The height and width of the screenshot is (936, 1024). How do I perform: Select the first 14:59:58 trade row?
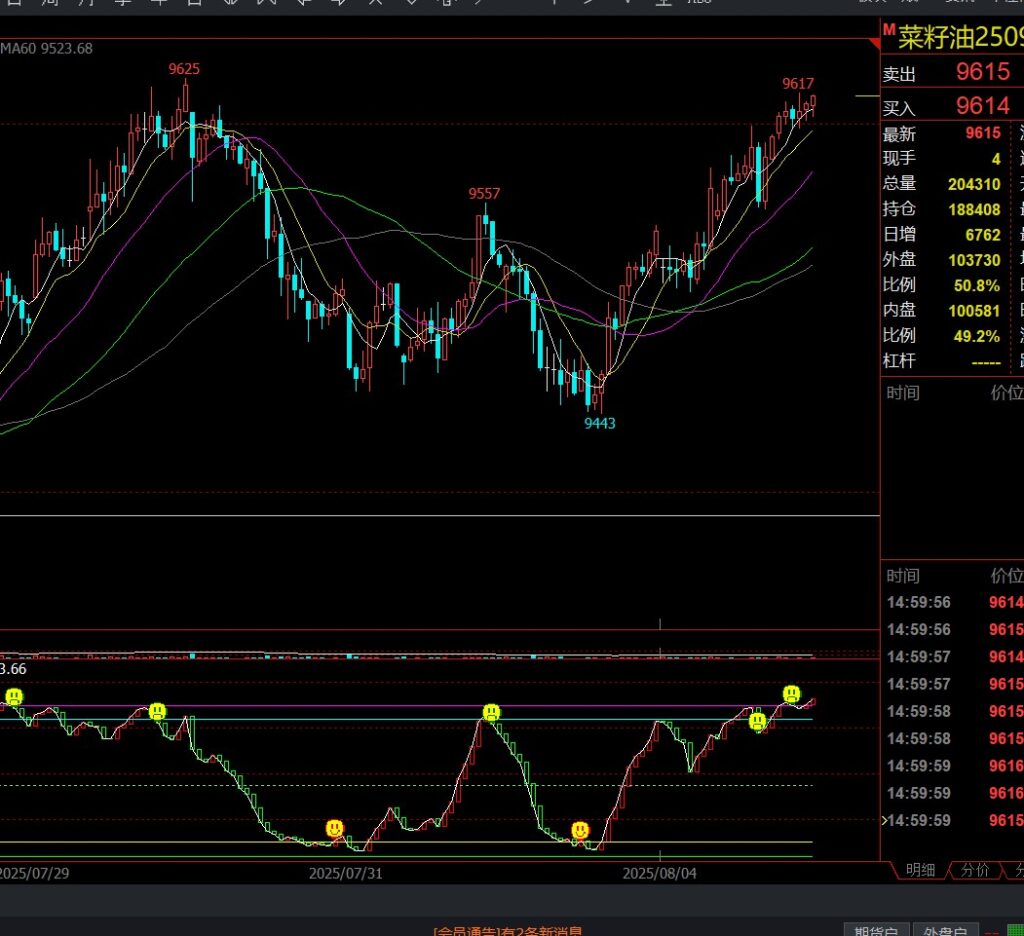pos(953,711)
